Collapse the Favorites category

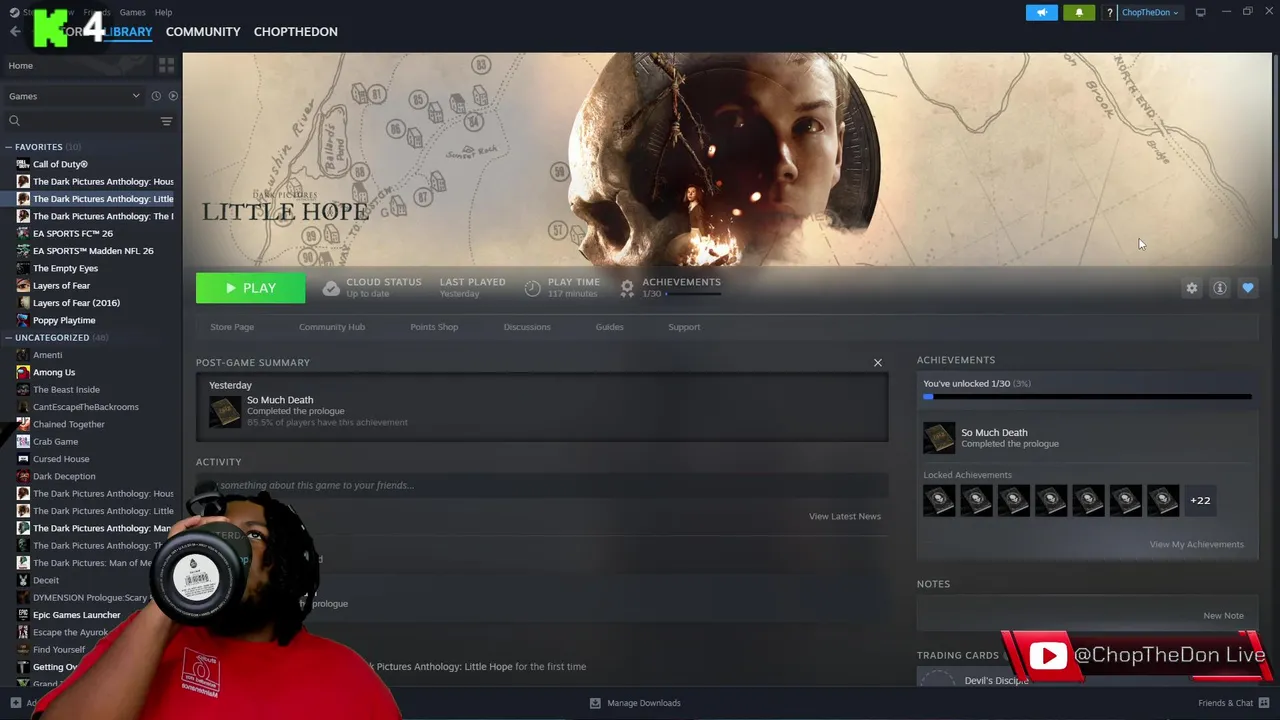pyautogui.click(x=8, y=147)
